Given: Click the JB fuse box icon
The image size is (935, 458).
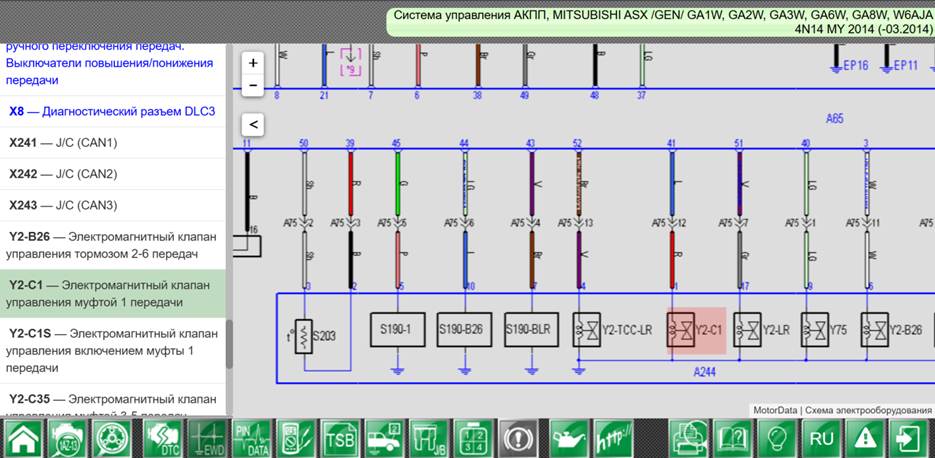Looking at the screenshot, I should click(x=429, y=440).
